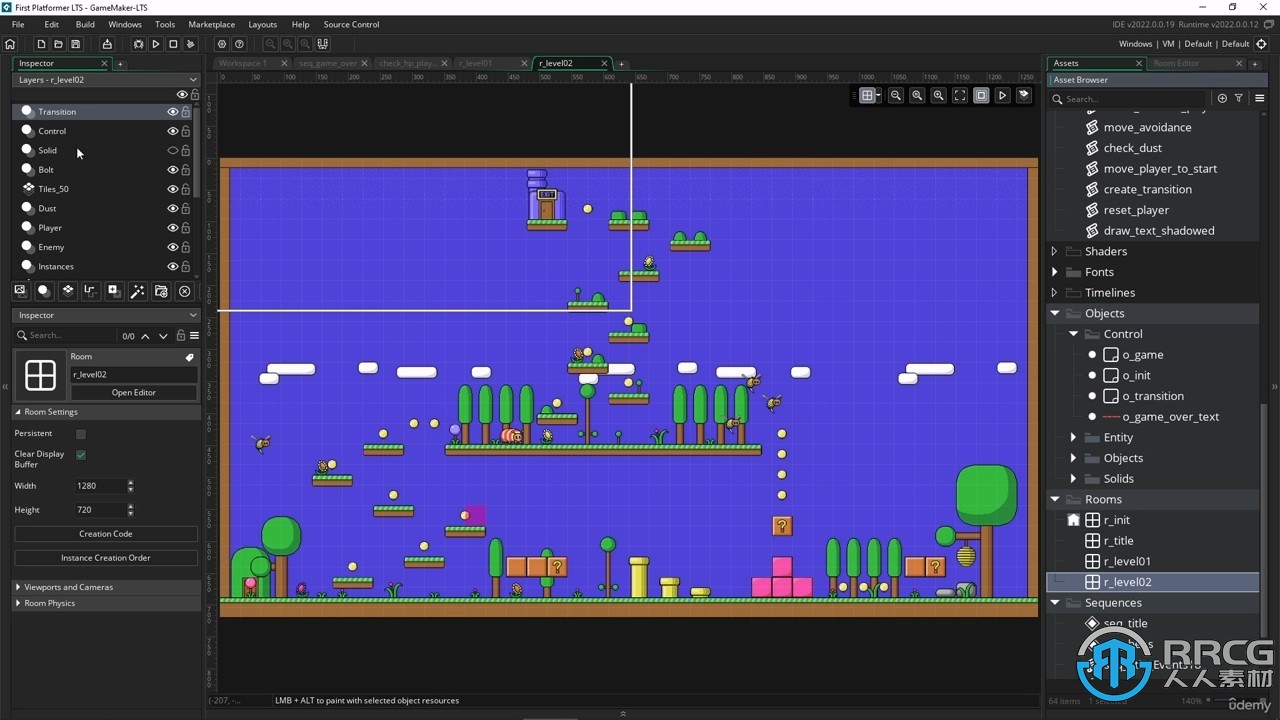Expand the Timelines folder
This screenshot has width=1280, height=720.
pyautogui.click(x=1054, y=293)
